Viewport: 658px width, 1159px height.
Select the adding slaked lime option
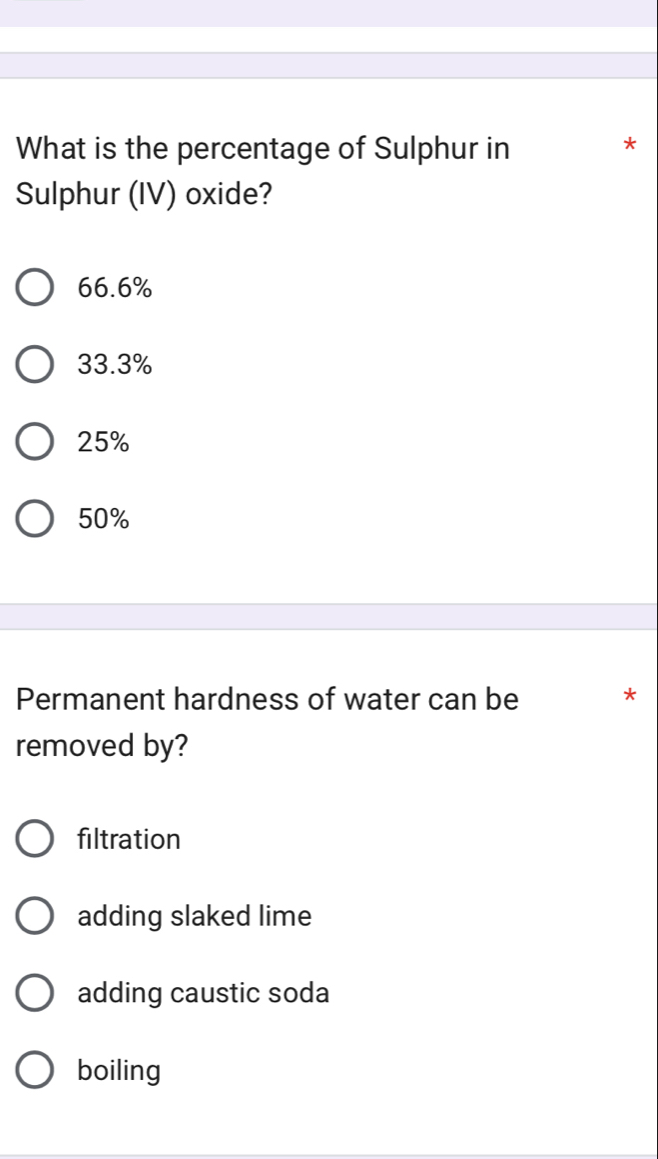point(33,916)
